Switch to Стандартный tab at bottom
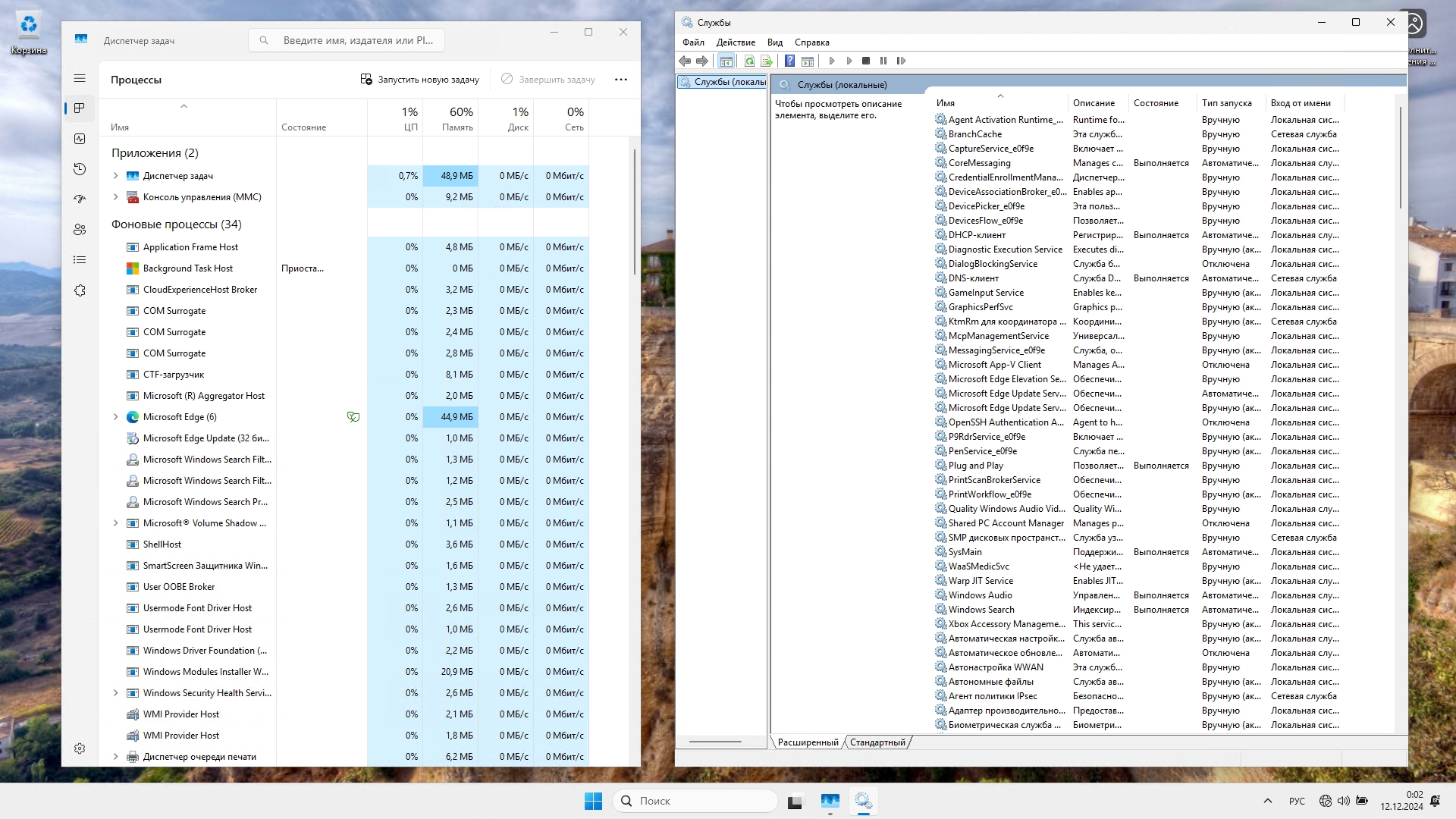This screenshot has width=1456, height=819. click(877, 742)
